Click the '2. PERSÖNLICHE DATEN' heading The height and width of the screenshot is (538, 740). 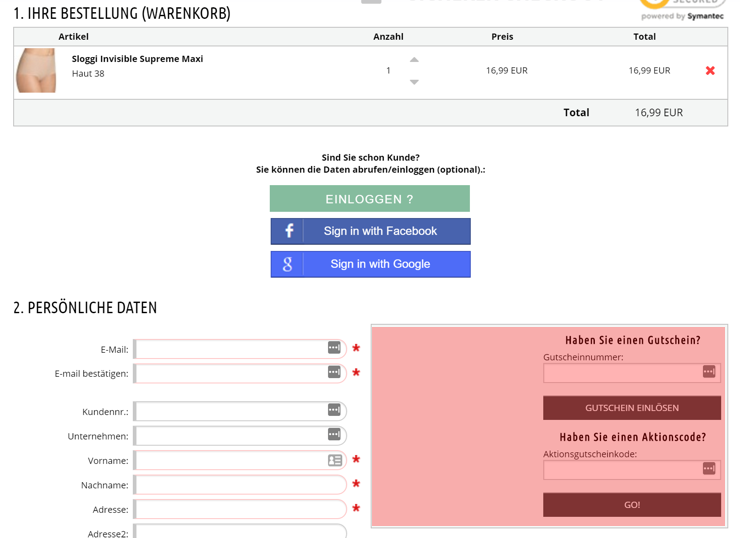[x=85, y=308]
